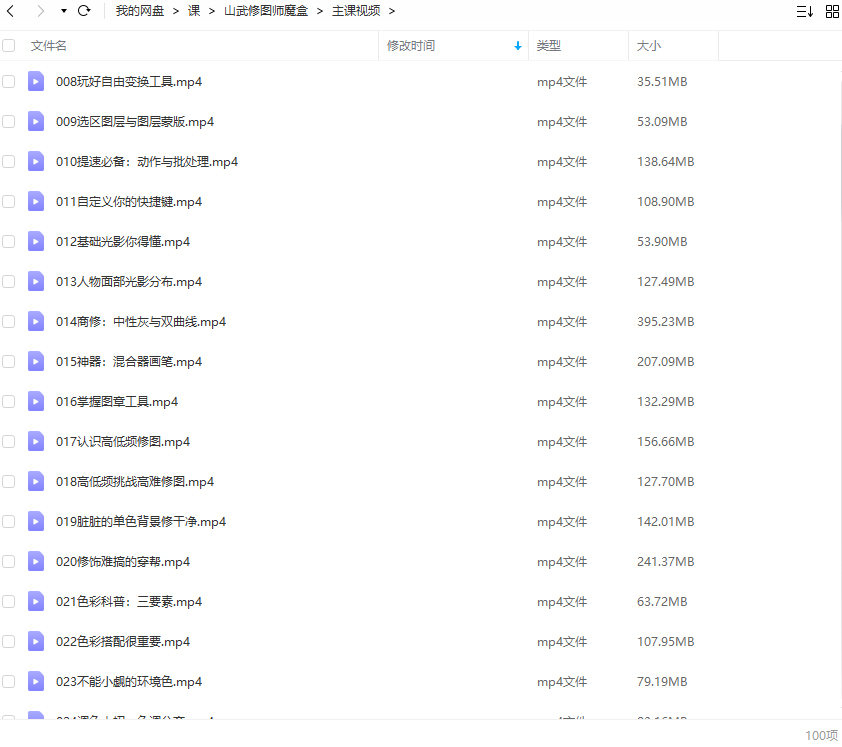This screenshot has width=842, height=747.
Task: Click video icon of 023不能小觑的环境色.mp4
Action: coord(36,681)
